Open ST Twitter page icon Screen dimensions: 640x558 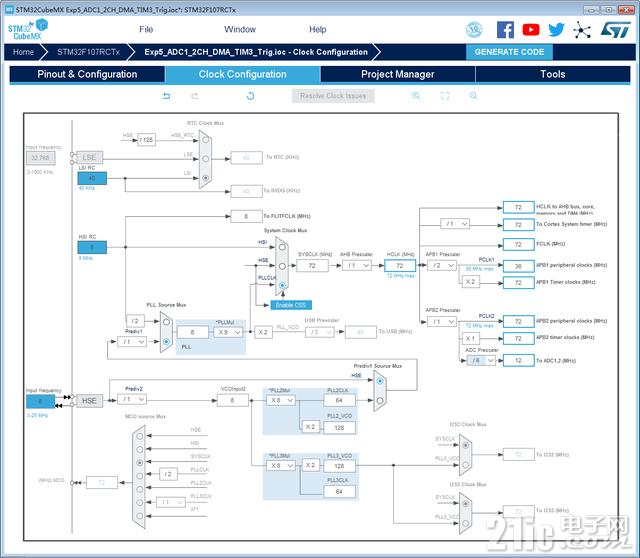[x=556, y=30]
